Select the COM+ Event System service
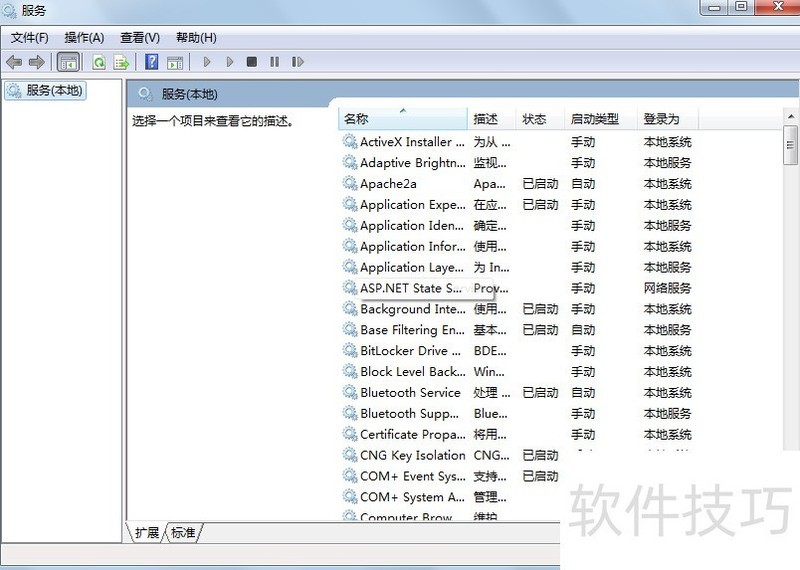 click(x=449, y=476)
